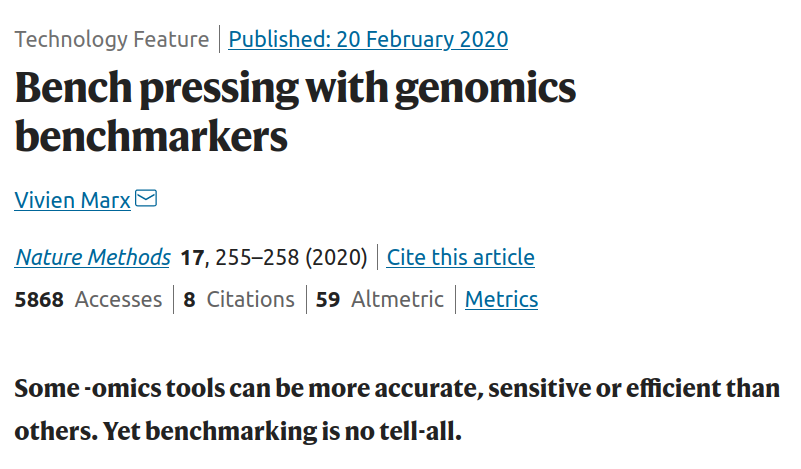Image resolution: width=801 pixels, height=469 pixels.
Task: Click the 5868 Accesses count
Action: 88,299
